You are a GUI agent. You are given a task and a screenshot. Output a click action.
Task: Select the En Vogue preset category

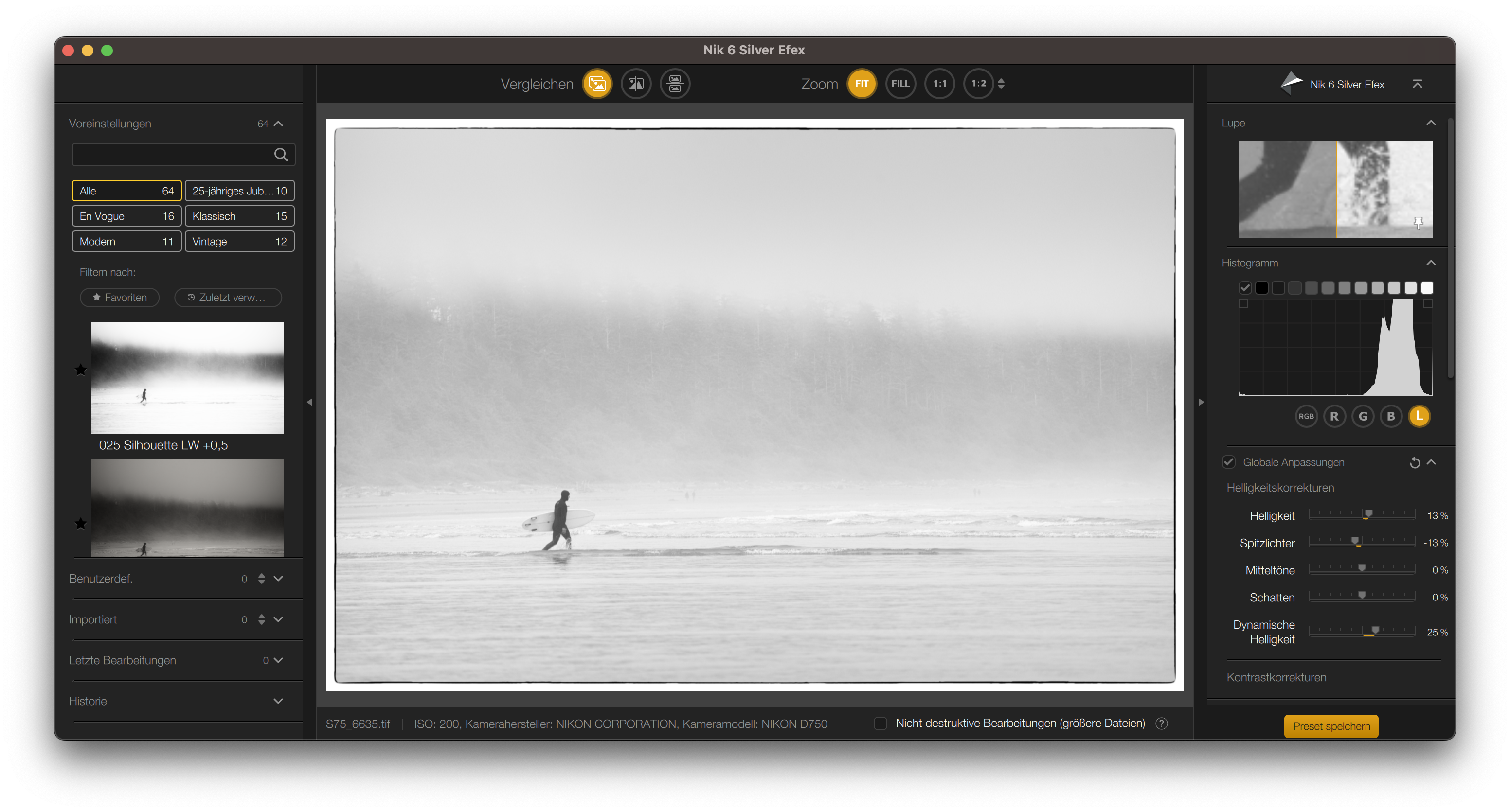[x=126, y=216]
